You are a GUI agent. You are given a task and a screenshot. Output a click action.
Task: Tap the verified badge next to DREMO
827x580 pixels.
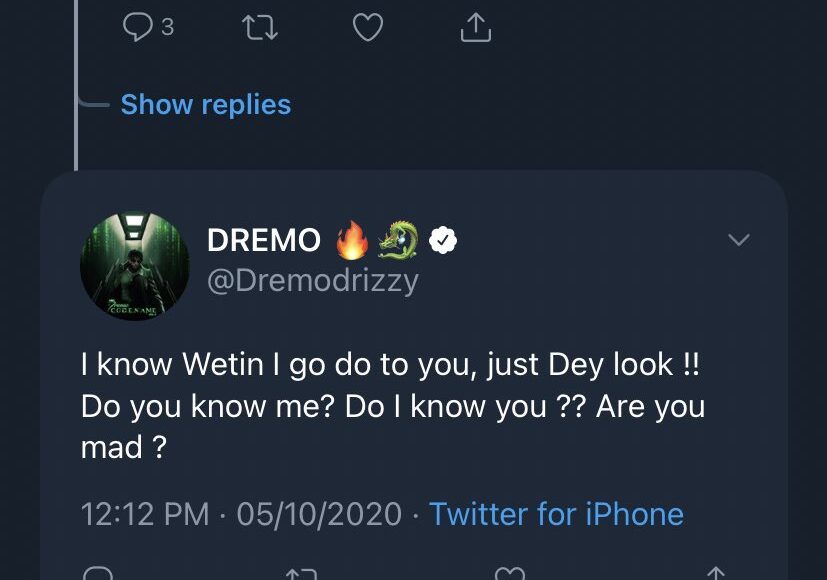point(444,241)
